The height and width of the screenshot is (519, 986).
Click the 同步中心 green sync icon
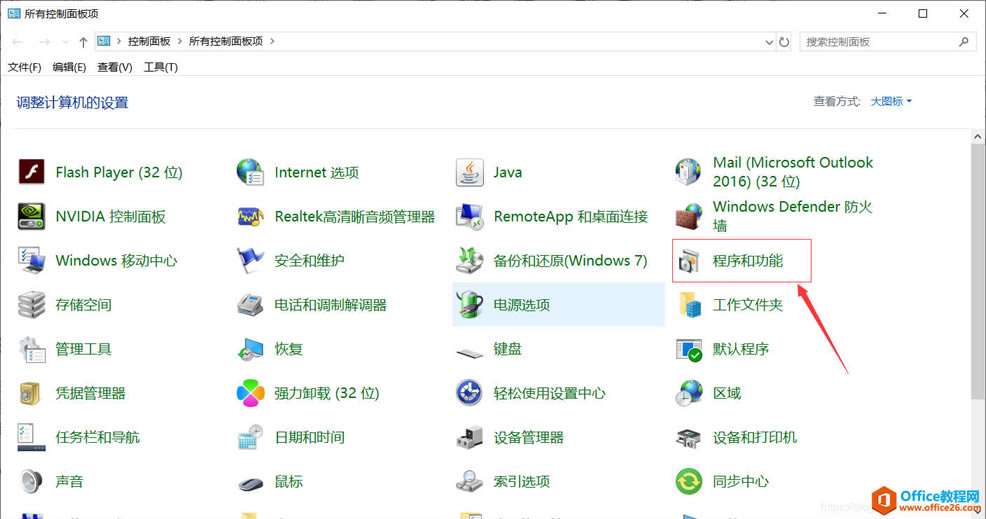[689, 481]
